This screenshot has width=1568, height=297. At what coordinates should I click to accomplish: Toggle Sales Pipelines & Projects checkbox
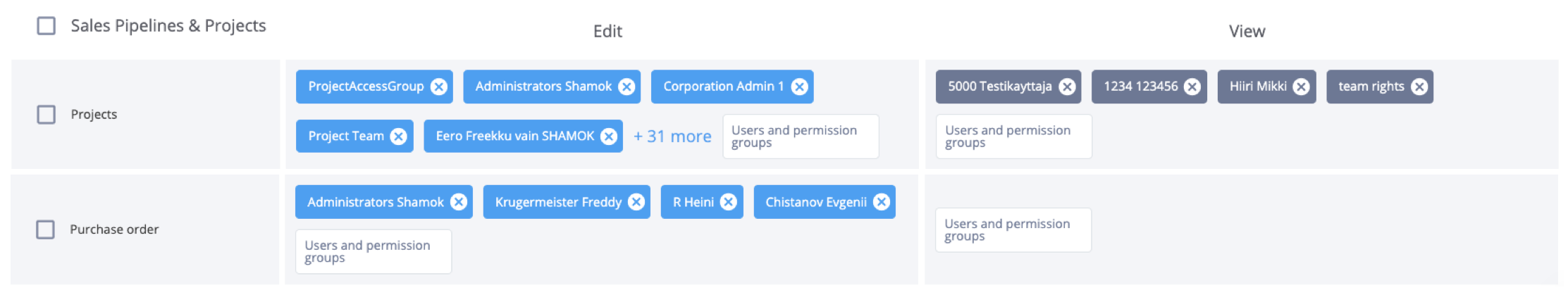pyautogui.click(x=47, y=26)
